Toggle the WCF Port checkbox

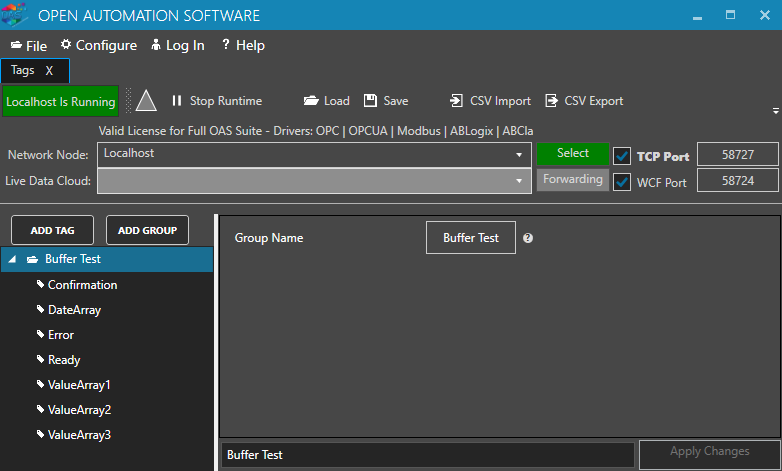[622, 182]
